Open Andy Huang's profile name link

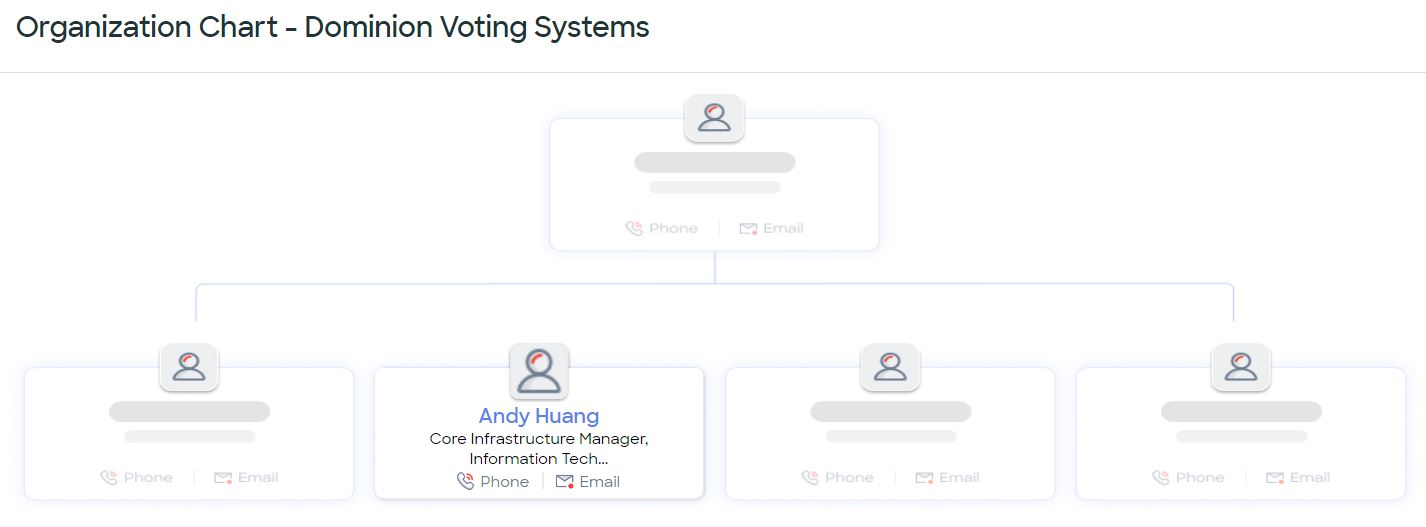pos(539,416)
